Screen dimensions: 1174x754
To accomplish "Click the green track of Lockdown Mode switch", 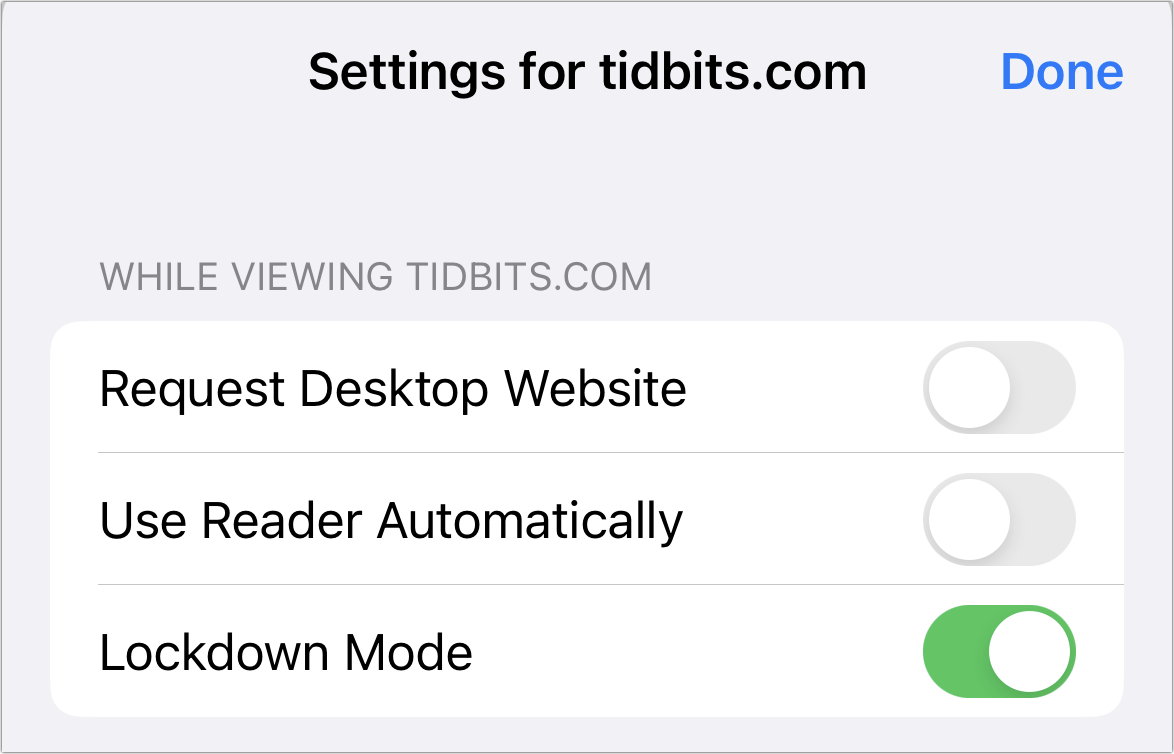I will point(955,651).
